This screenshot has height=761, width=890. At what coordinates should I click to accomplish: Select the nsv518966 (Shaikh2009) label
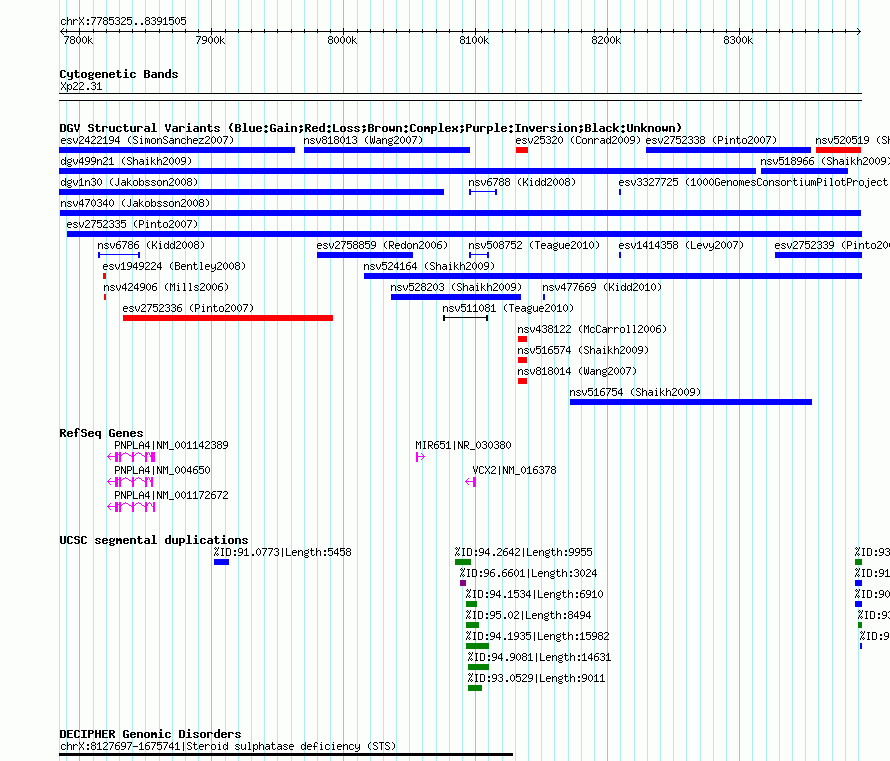(x=825, y=161)
